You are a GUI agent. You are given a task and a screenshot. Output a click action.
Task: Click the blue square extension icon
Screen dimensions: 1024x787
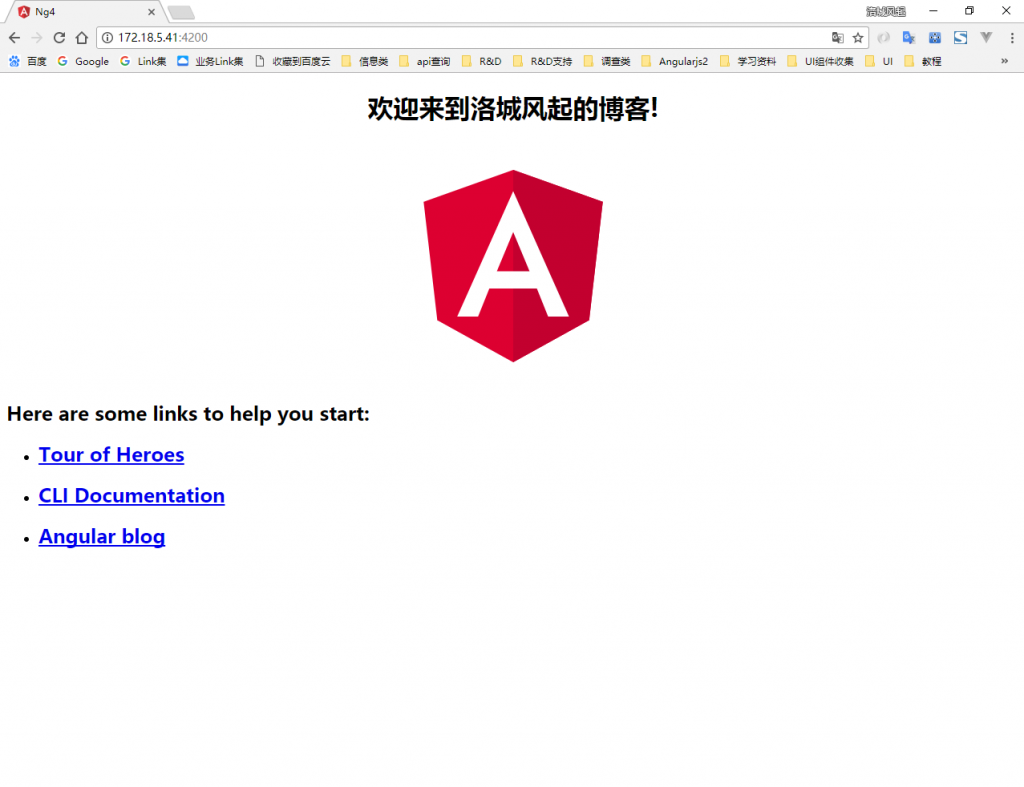point(935,38)
